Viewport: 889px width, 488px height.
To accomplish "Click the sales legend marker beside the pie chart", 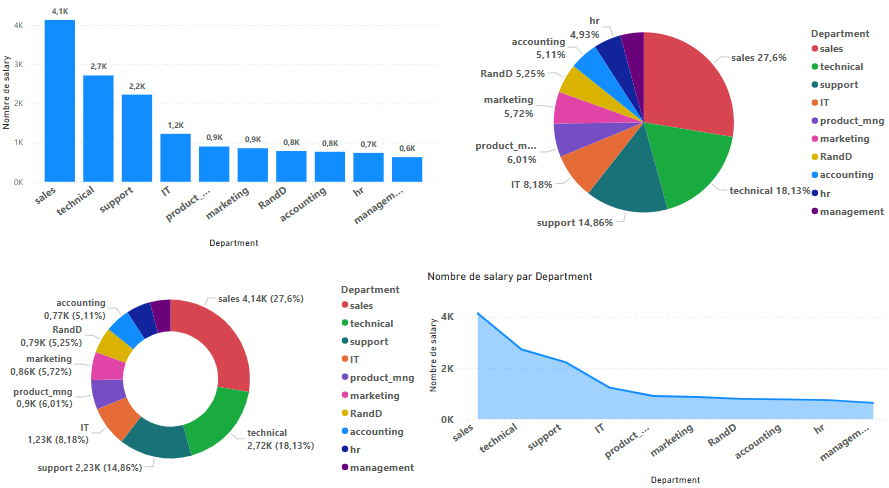I will coord(815,49).
